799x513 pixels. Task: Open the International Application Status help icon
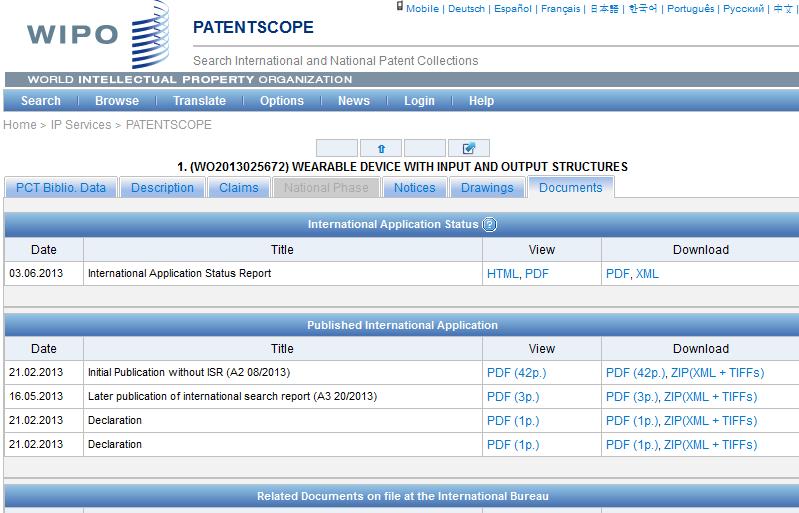(x=490, y=224)
